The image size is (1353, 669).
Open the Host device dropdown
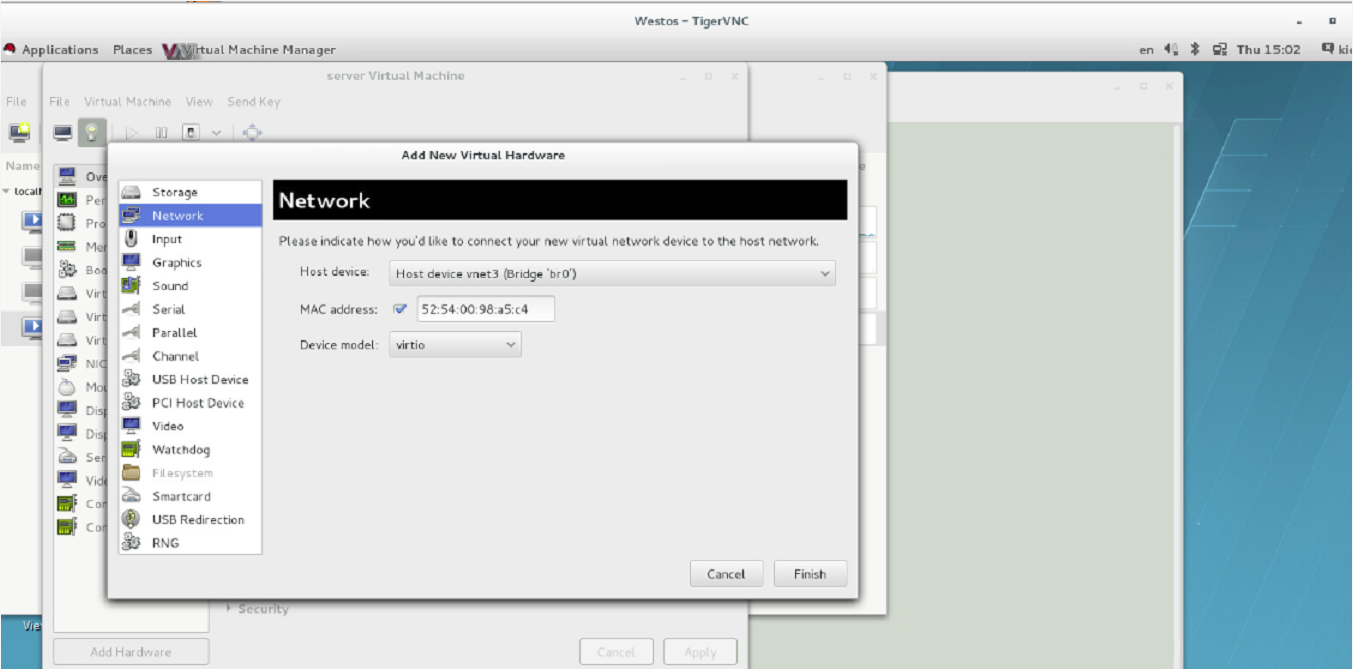(x=612, y=273)
